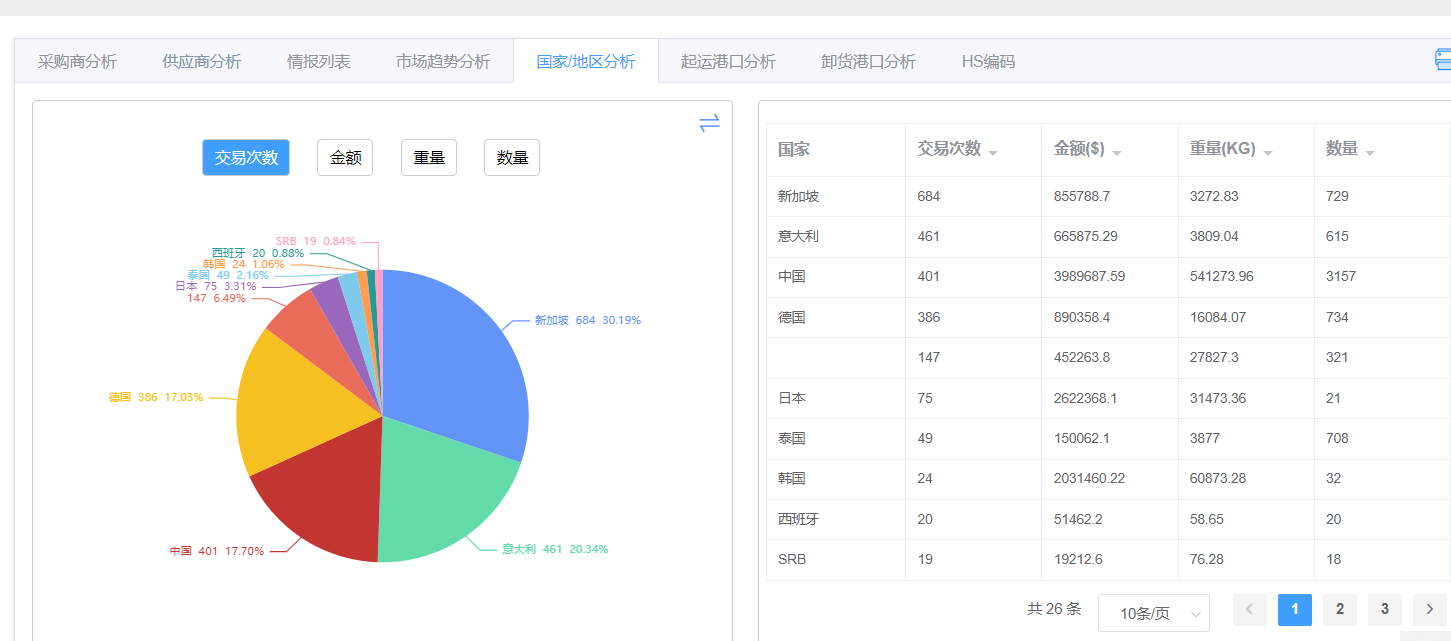Switch to 供应商分析 tab
The width and height of the screenshot is (1451, 641).
click(x=202, y=61)
